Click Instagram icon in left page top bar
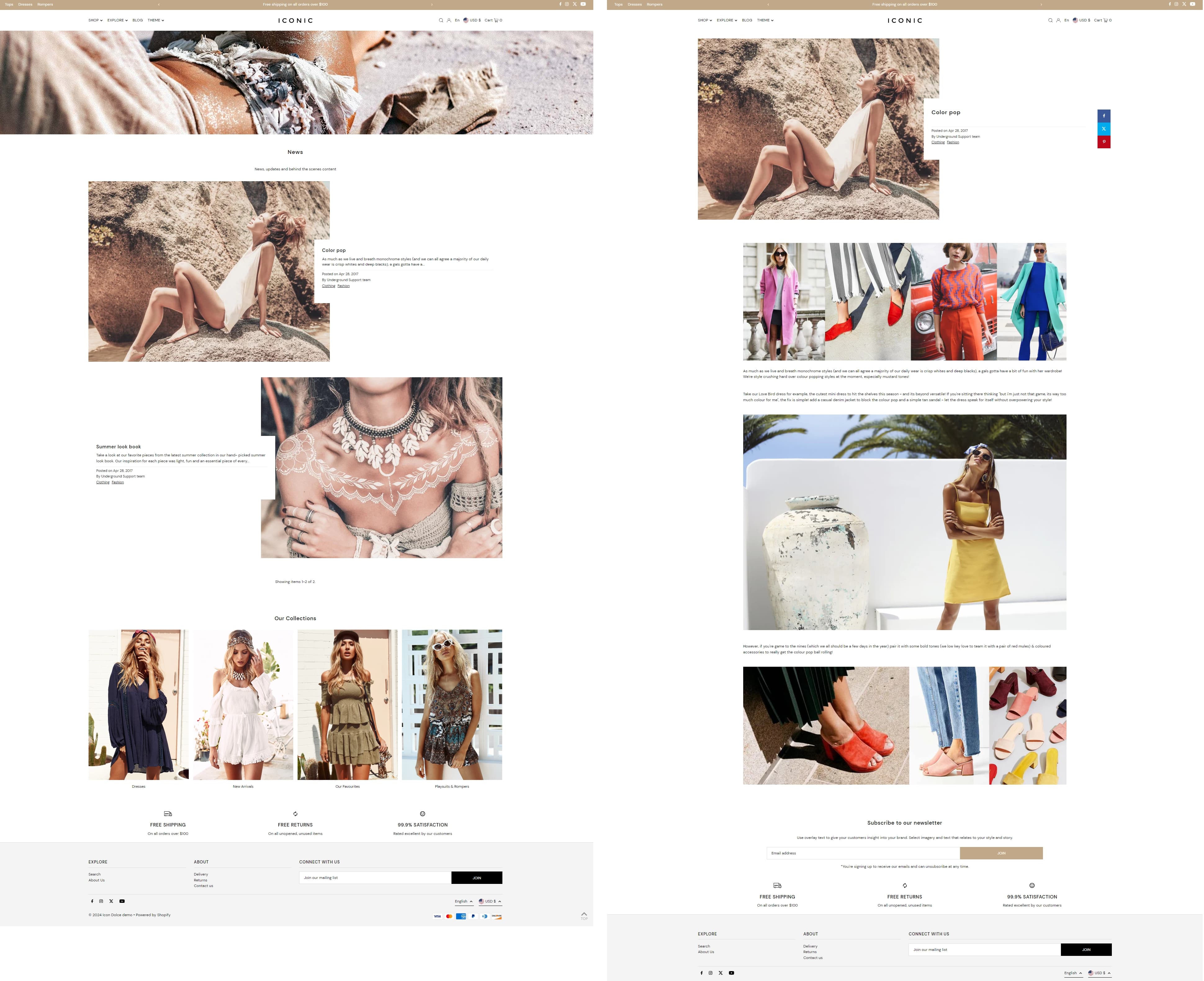Viewport: 1204px width, 981px height. 567,4
